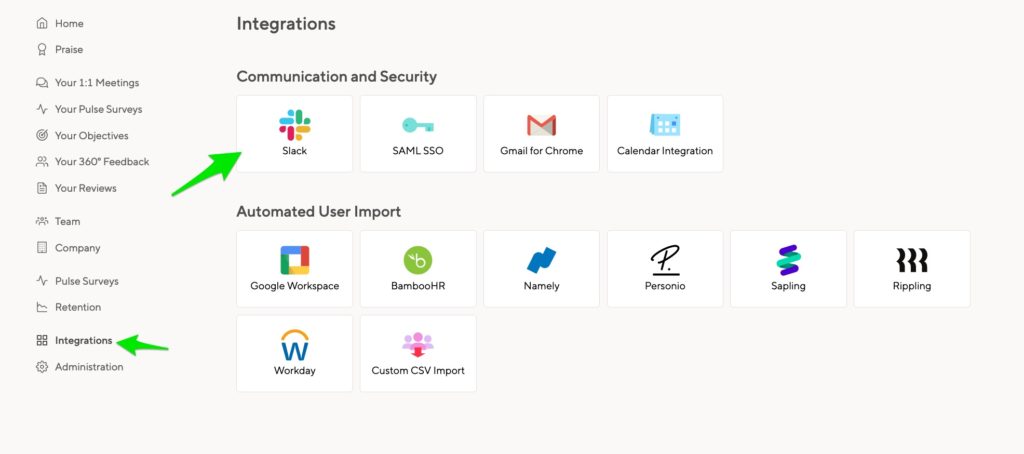Open Your Pulse Surveys page
1024x454 pixels.
[99, 109]
